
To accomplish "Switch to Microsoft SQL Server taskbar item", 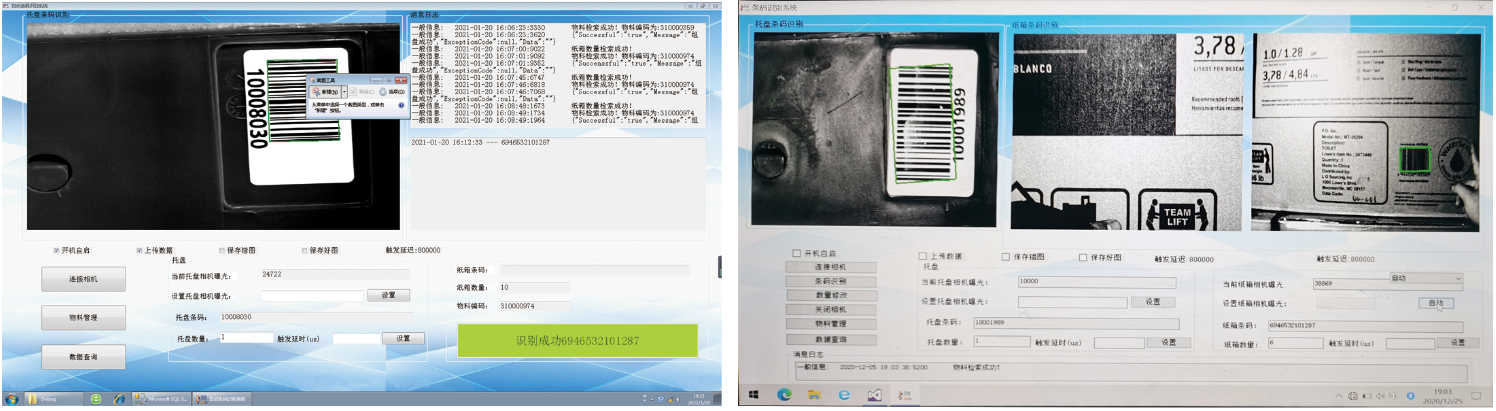I will tap(162, 398).
